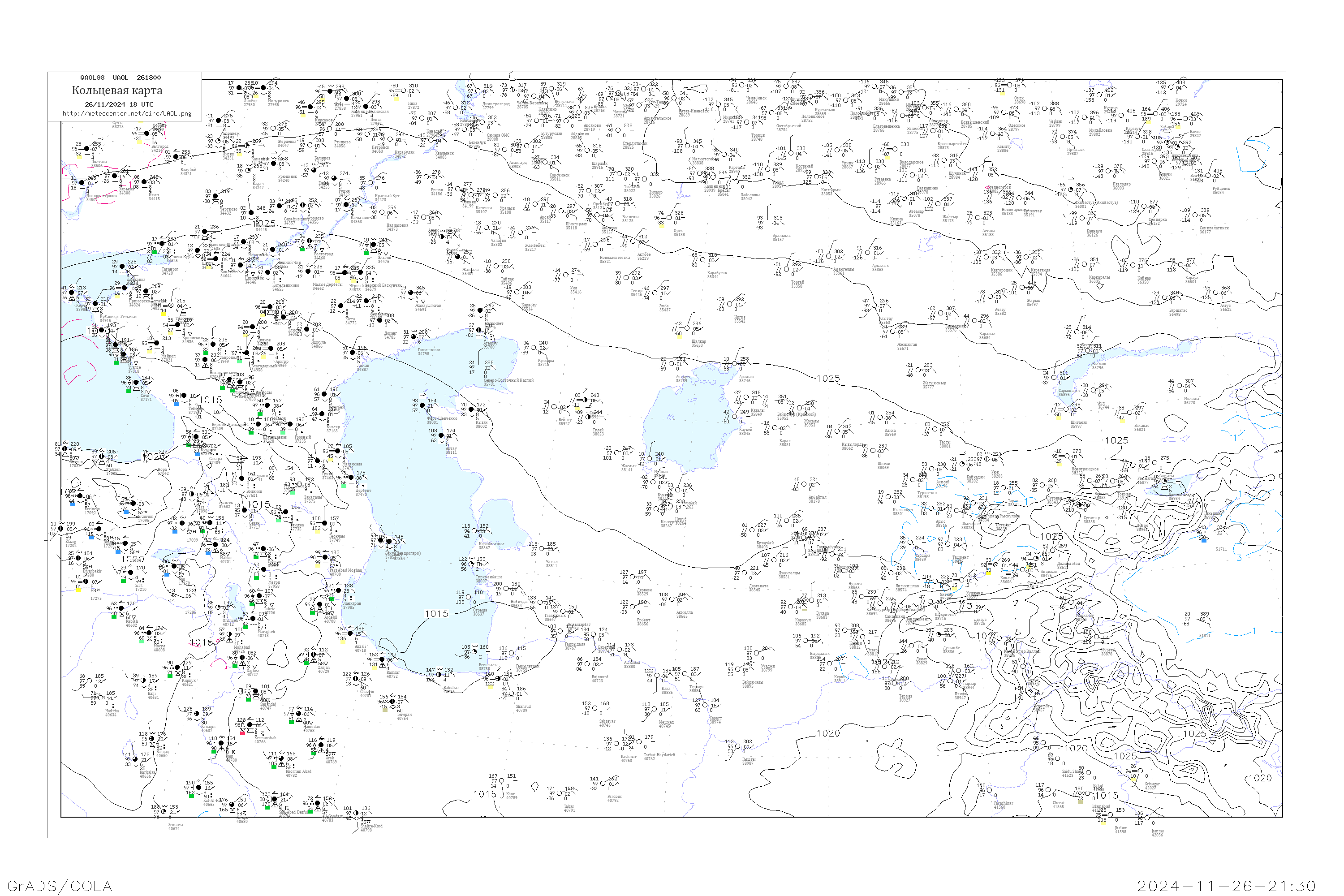Click the QAOL98 UAOL 261800 header code
The image size is (1344, 896).
121,78
